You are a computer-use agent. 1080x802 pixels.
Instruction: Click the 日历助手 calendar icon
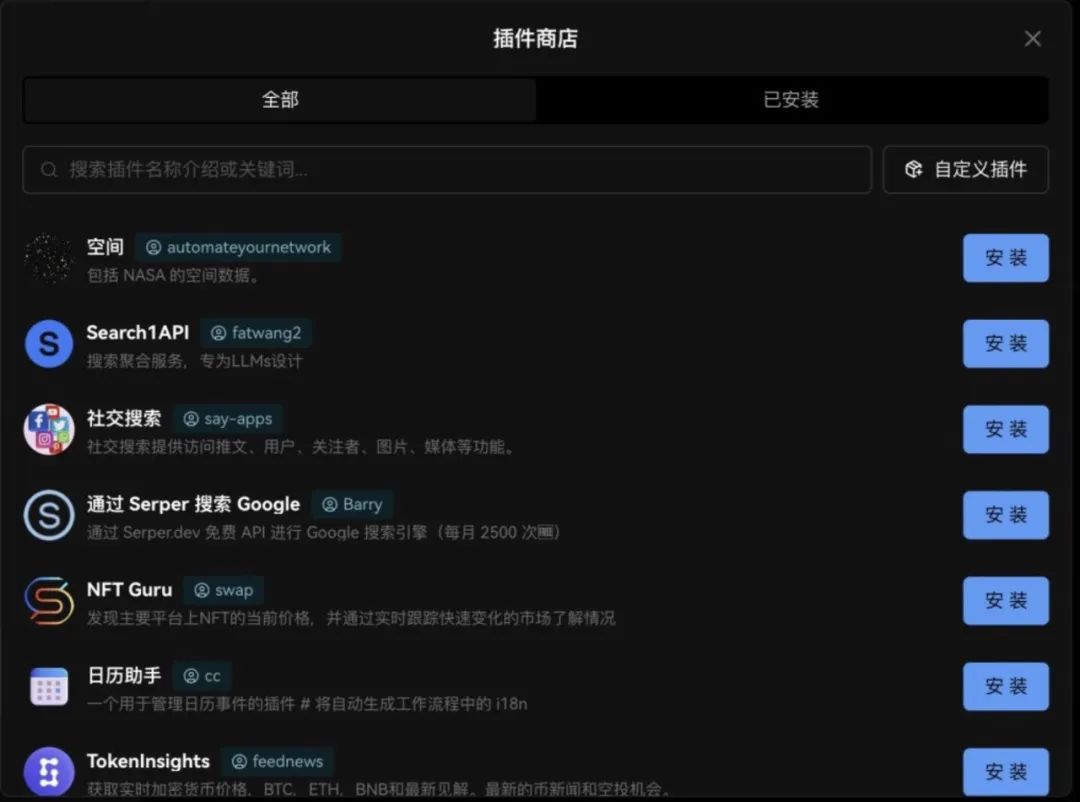click(x=49, y=686)
